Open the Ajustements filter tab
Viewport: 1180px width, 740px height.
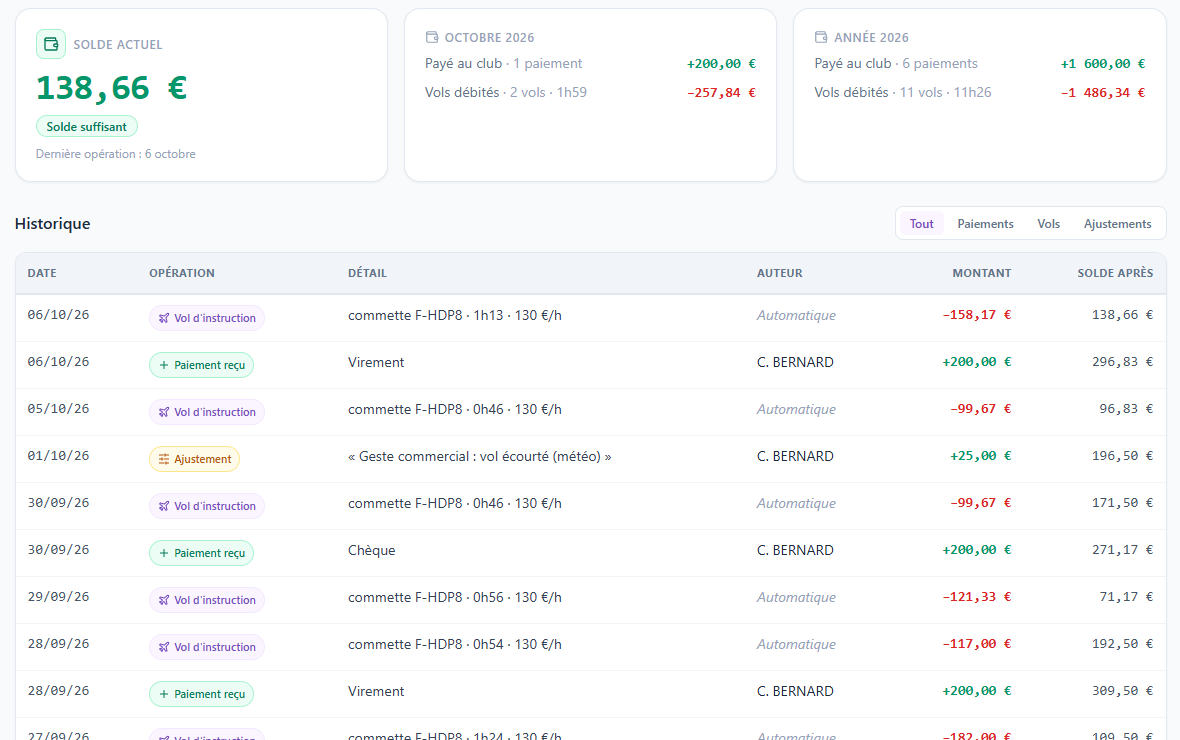click(x=1118, y=224)
